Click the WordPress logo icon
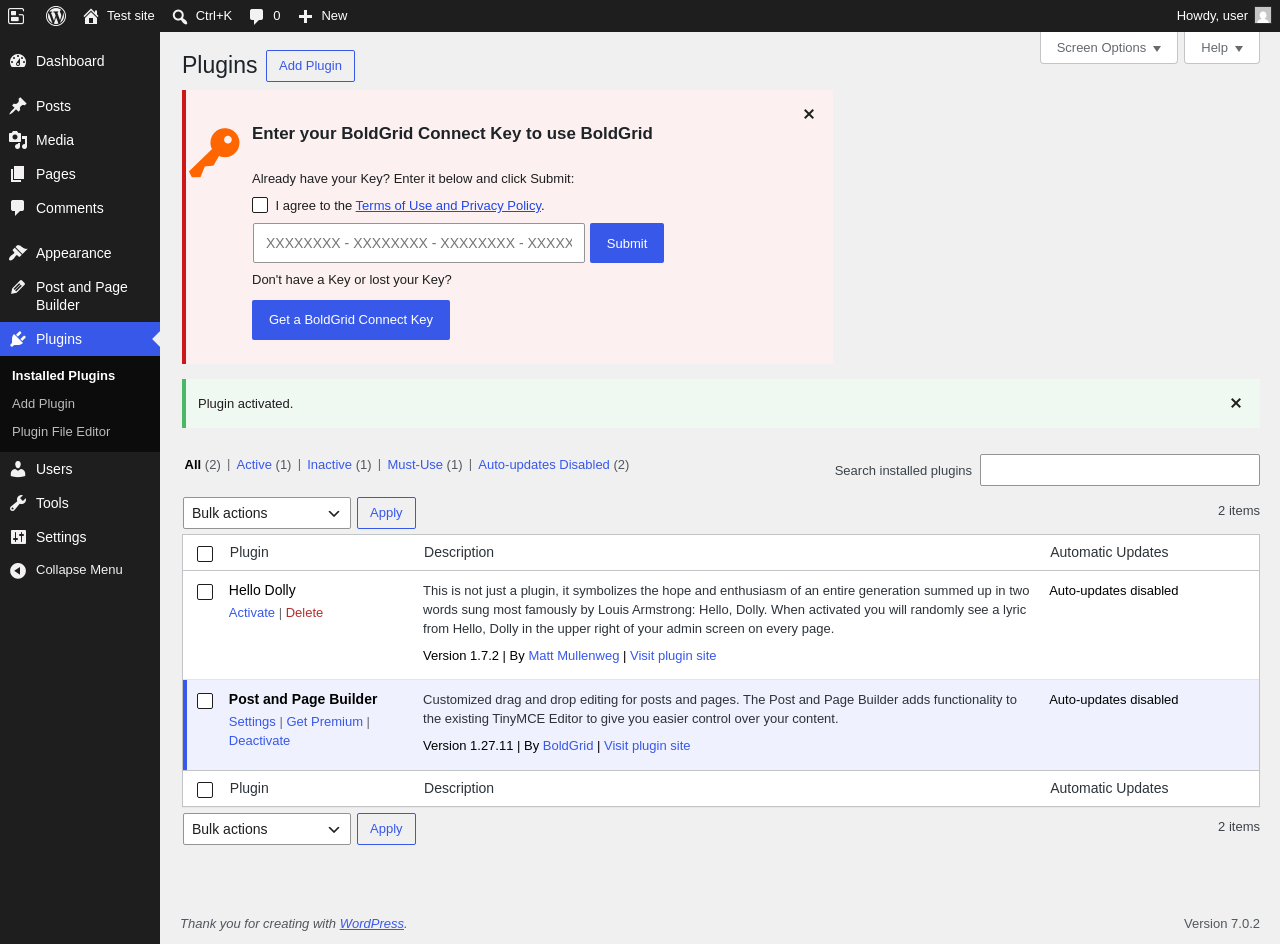The width and height of the screenshot is (1280, 944). pyautogui.click(x=56, y=16)
